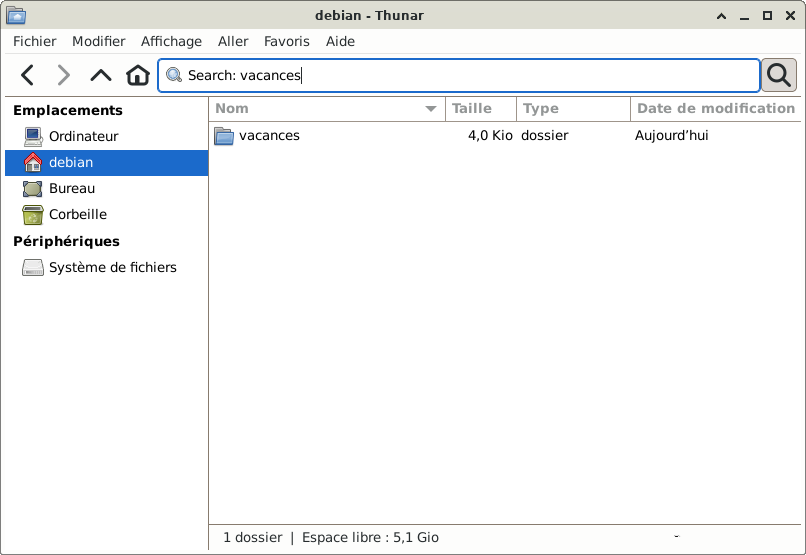Viewport: 806px width, 555px height.
Task: Click the sort arrow in Nom column
Action: point(431,108)
